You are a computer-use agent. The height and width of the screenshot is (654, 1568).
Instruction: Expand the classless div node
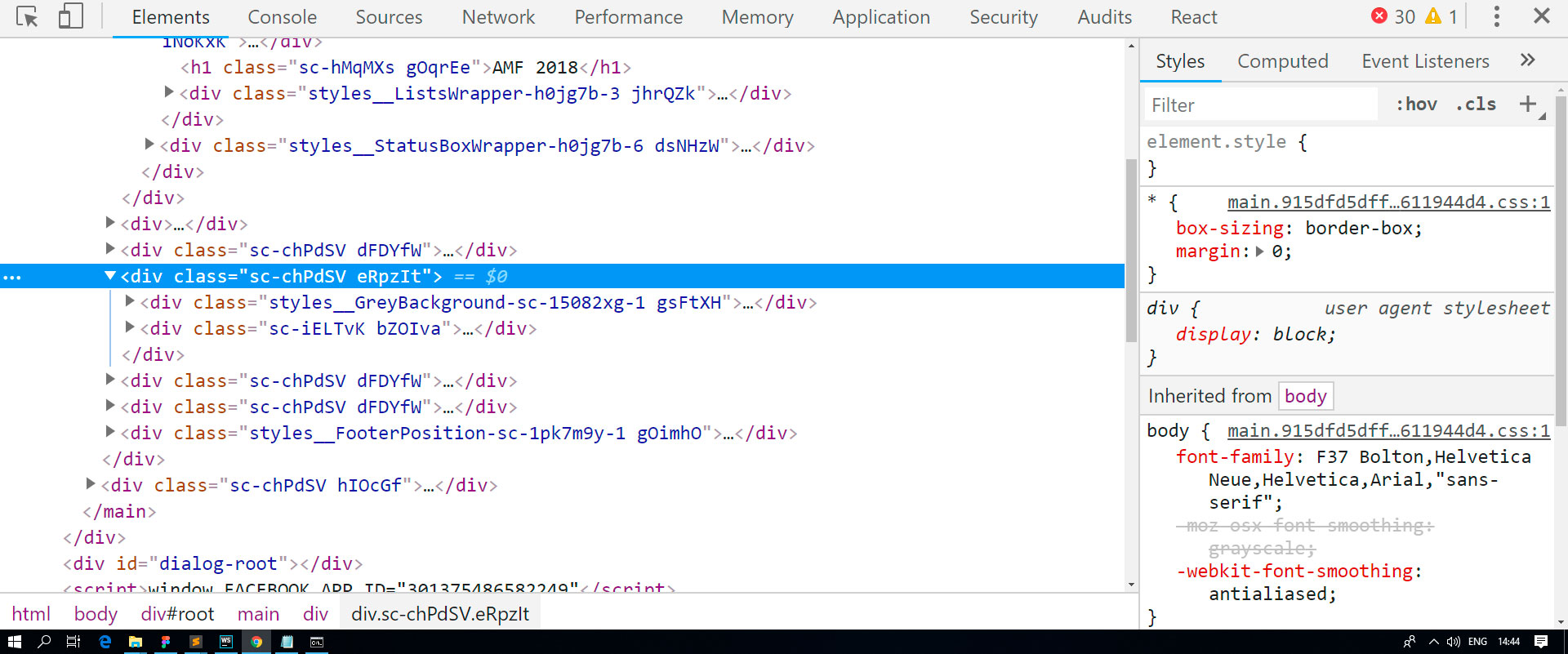click(110, 223)
